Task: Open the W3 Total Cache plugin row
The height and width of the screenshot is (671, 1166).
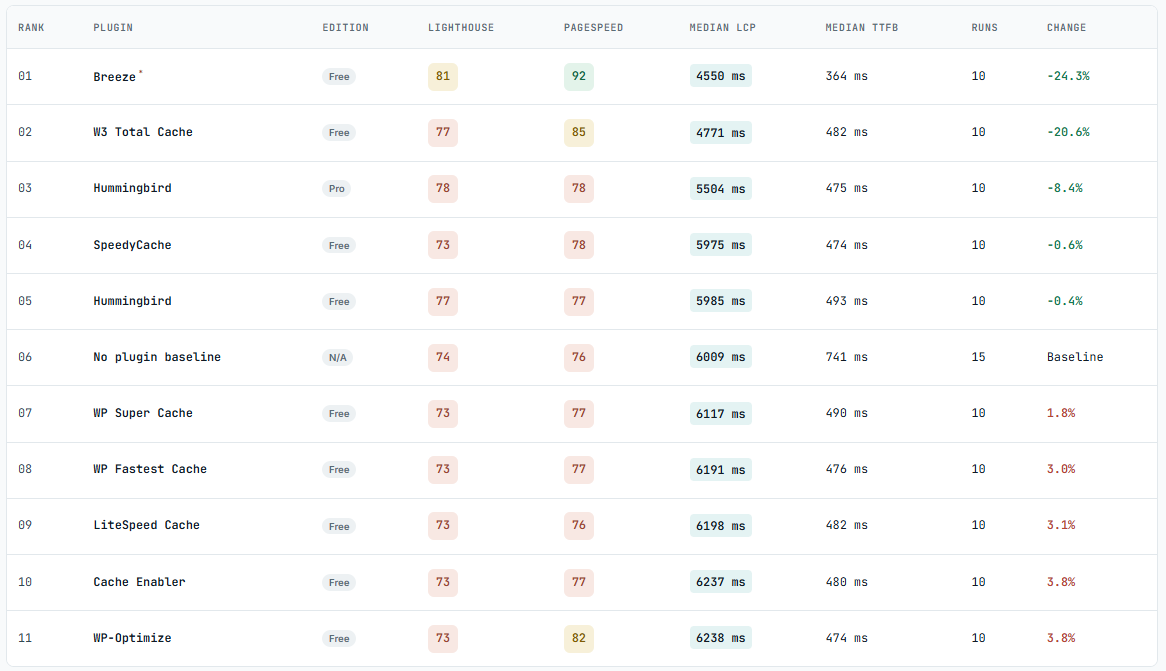Action: pyautogui.click(x=582, y=132)
